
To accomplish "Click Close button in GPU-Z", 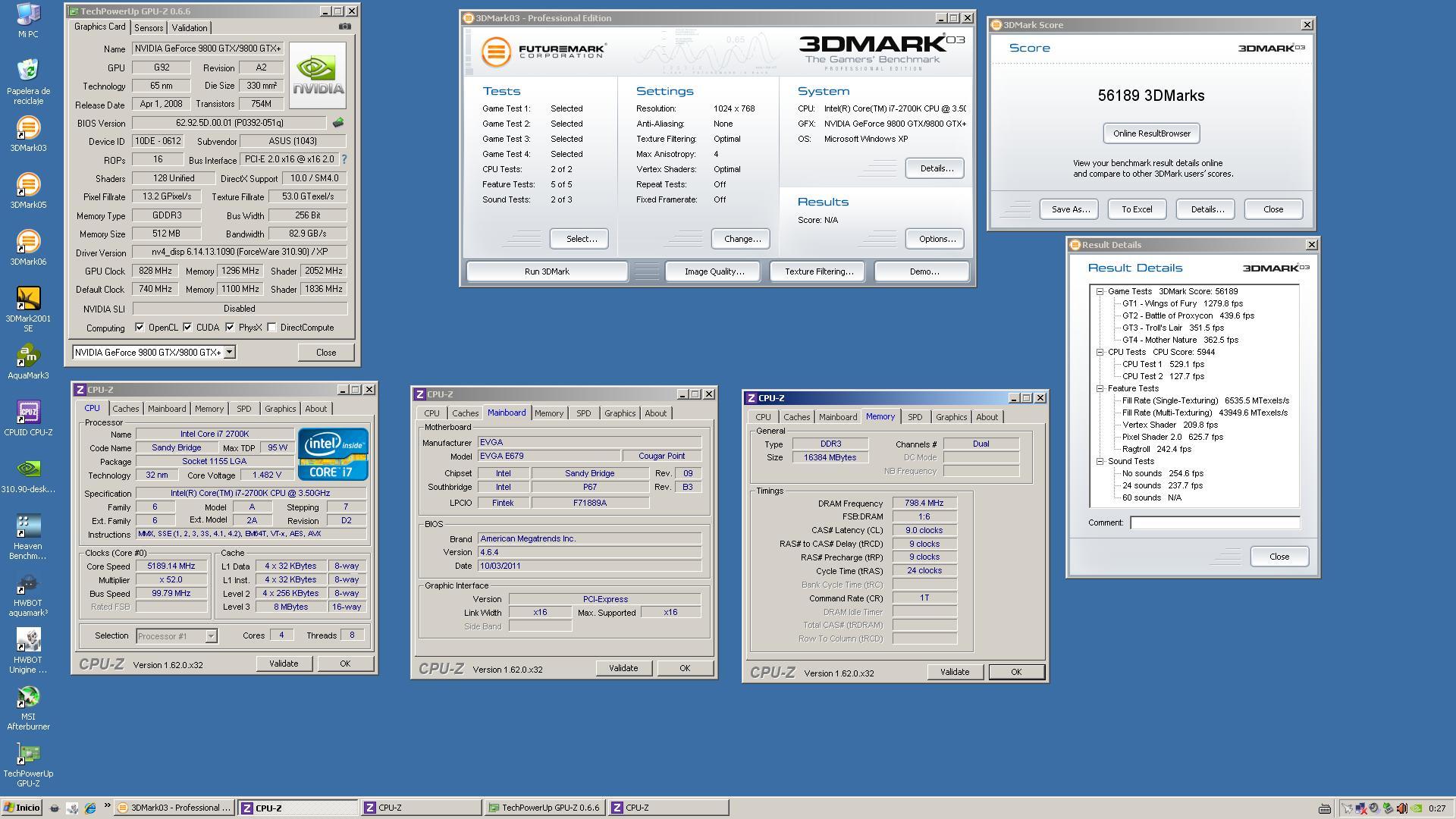I will coord(325,353).
